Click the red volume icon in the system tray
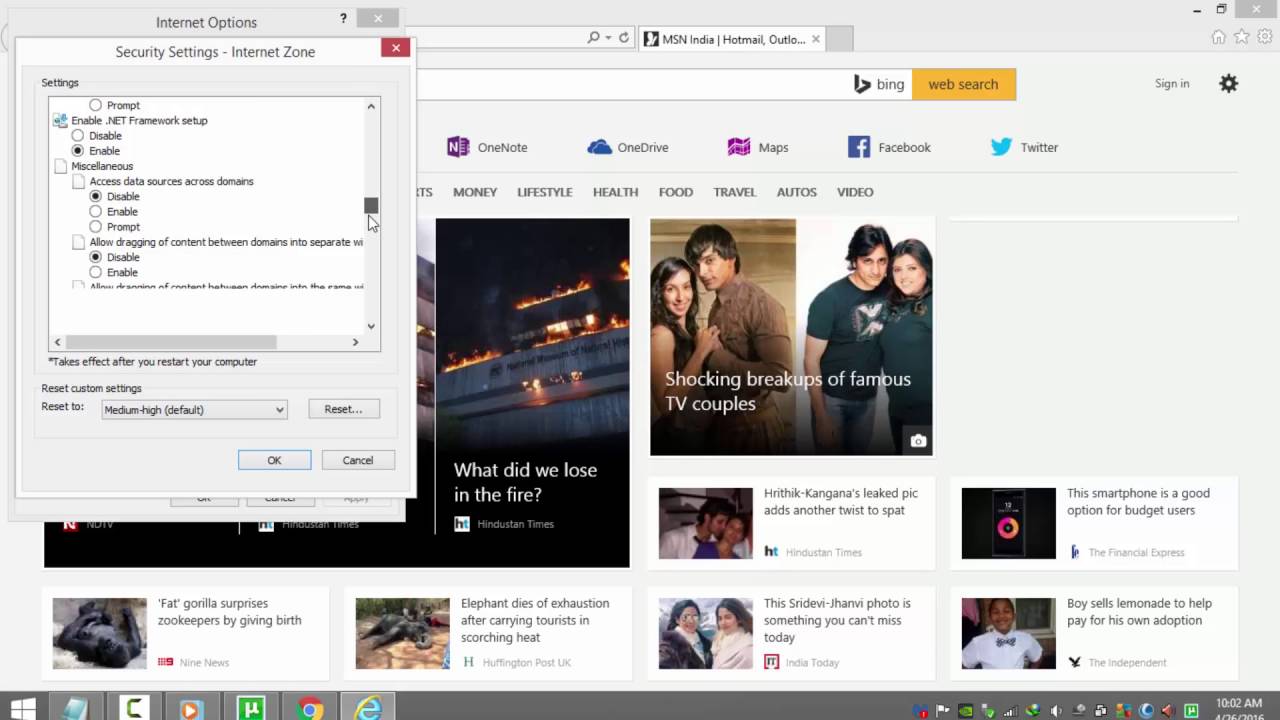 1166,711
